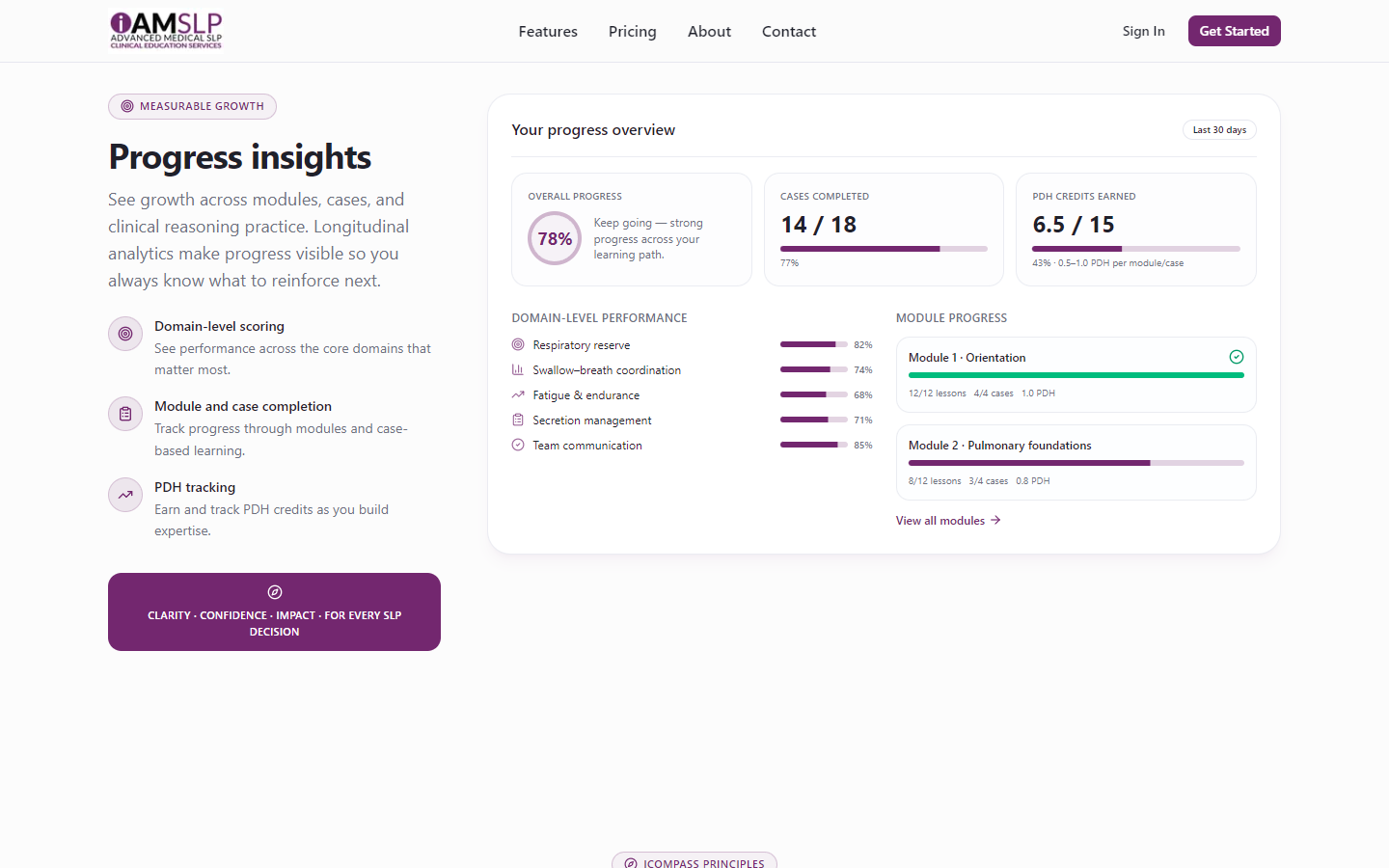
Task: Open the Features menu item
Action: pyautogui.click(x=548, y=32)
